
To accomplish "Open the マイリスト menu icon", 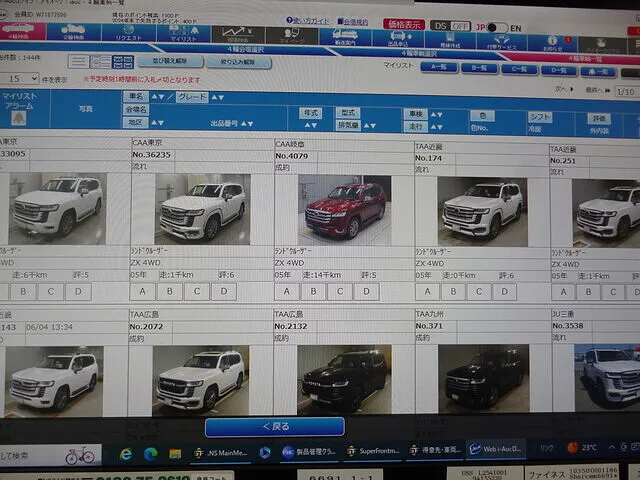I will [x=183, y=33].
